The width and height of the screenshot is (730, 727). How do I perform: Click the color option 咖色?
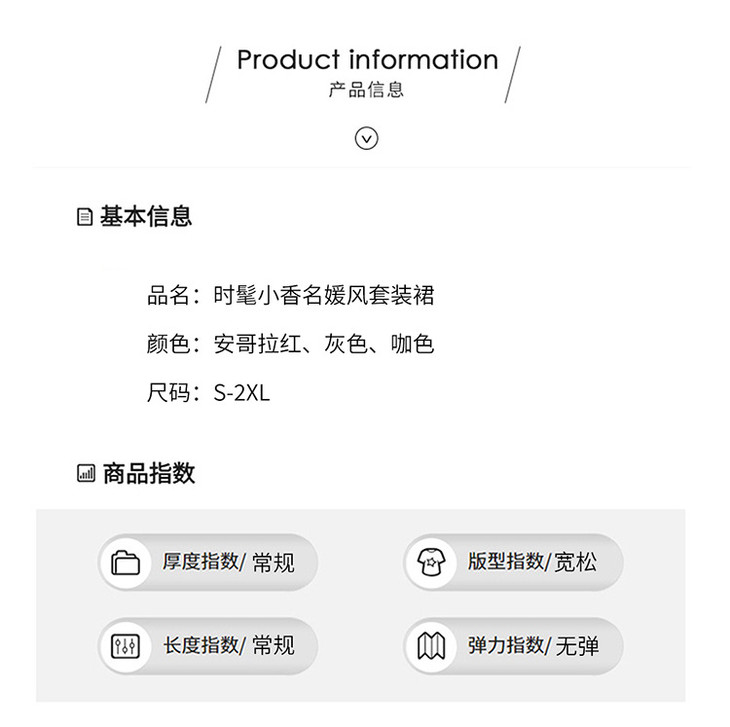tap(412, 344)
